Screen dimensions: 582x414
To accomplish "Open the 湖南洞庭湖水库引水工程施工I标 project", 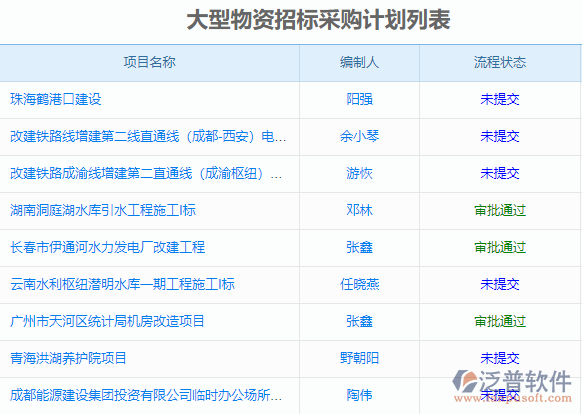I will pyautogui.click(x=103, y=210).
